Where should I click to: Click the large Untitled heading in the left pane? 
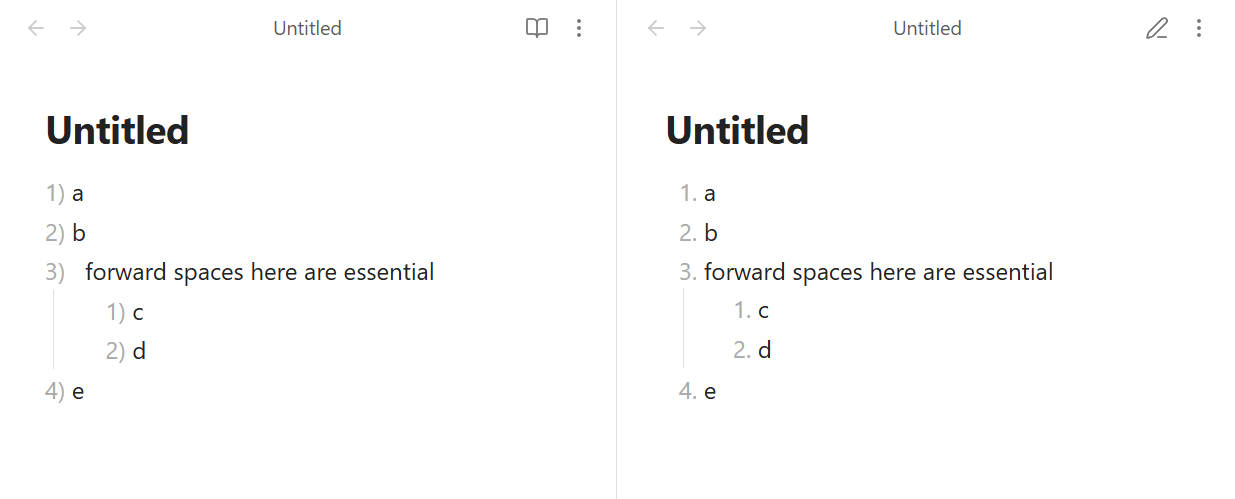118,131
